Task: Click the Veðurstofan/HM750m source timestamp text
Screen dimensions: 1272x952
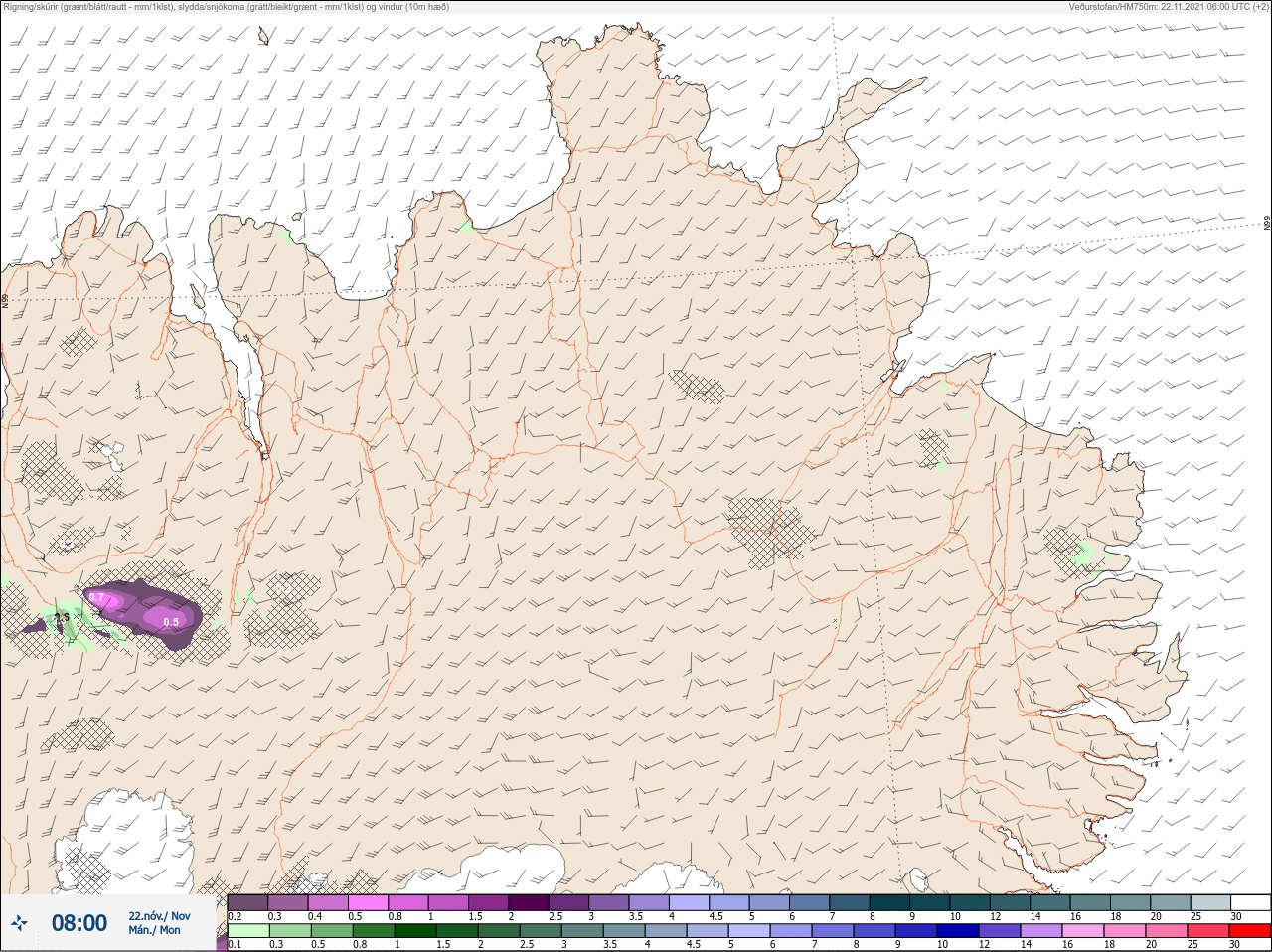Action: (x=1169, y=7)
